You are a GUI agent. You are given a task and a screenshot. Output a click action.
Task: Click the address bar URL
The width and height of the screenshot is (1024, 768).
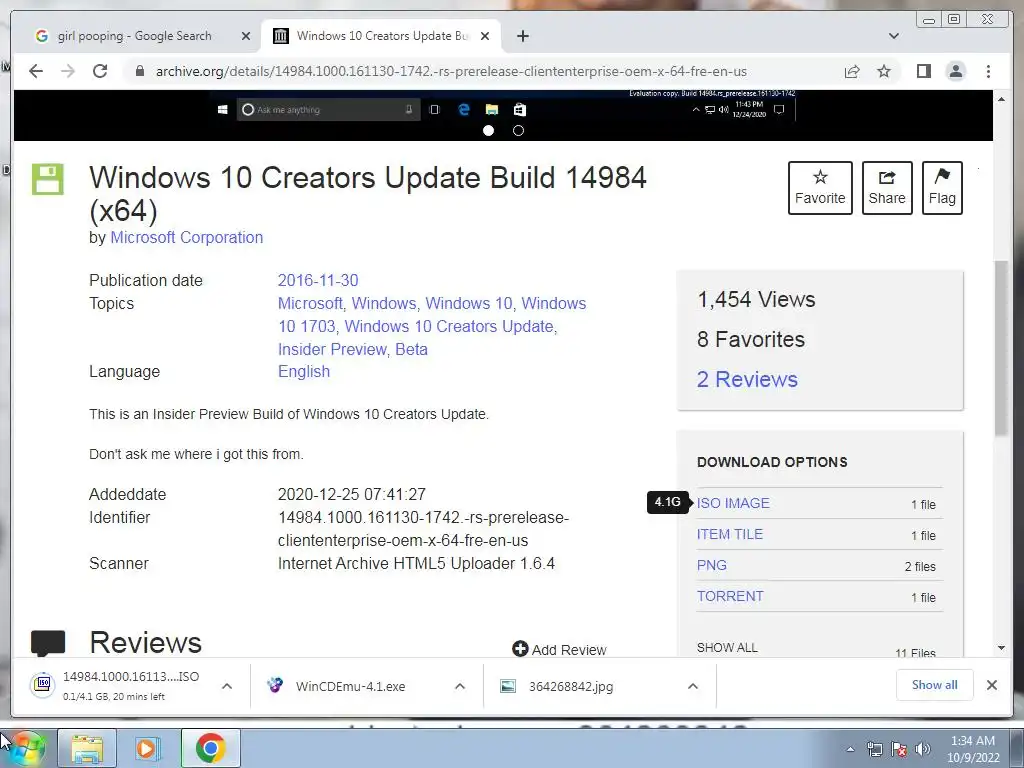click(451, 71)
